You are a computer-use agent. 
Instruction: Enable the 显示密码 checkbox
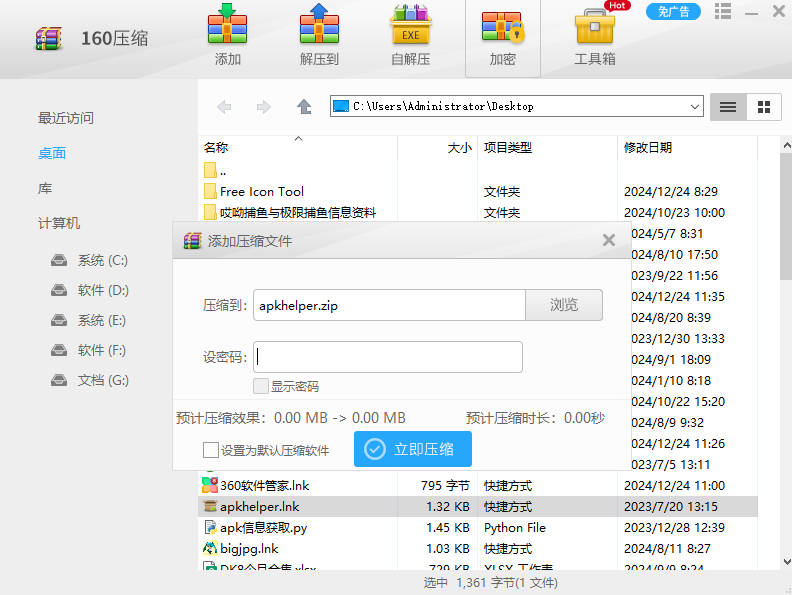(x=261, y=386)
